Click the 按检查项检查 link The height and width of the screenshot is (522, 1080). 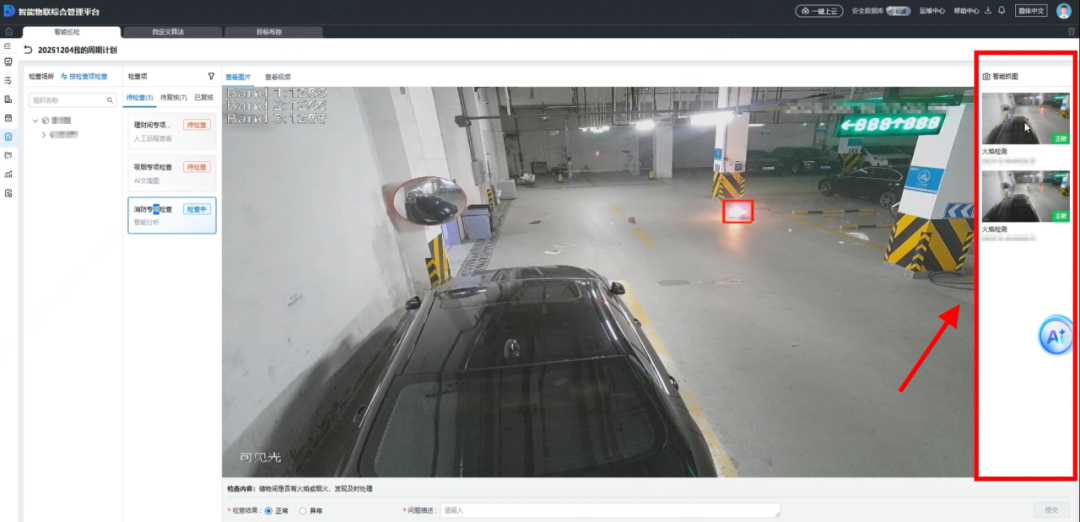(x=85, y=76)
